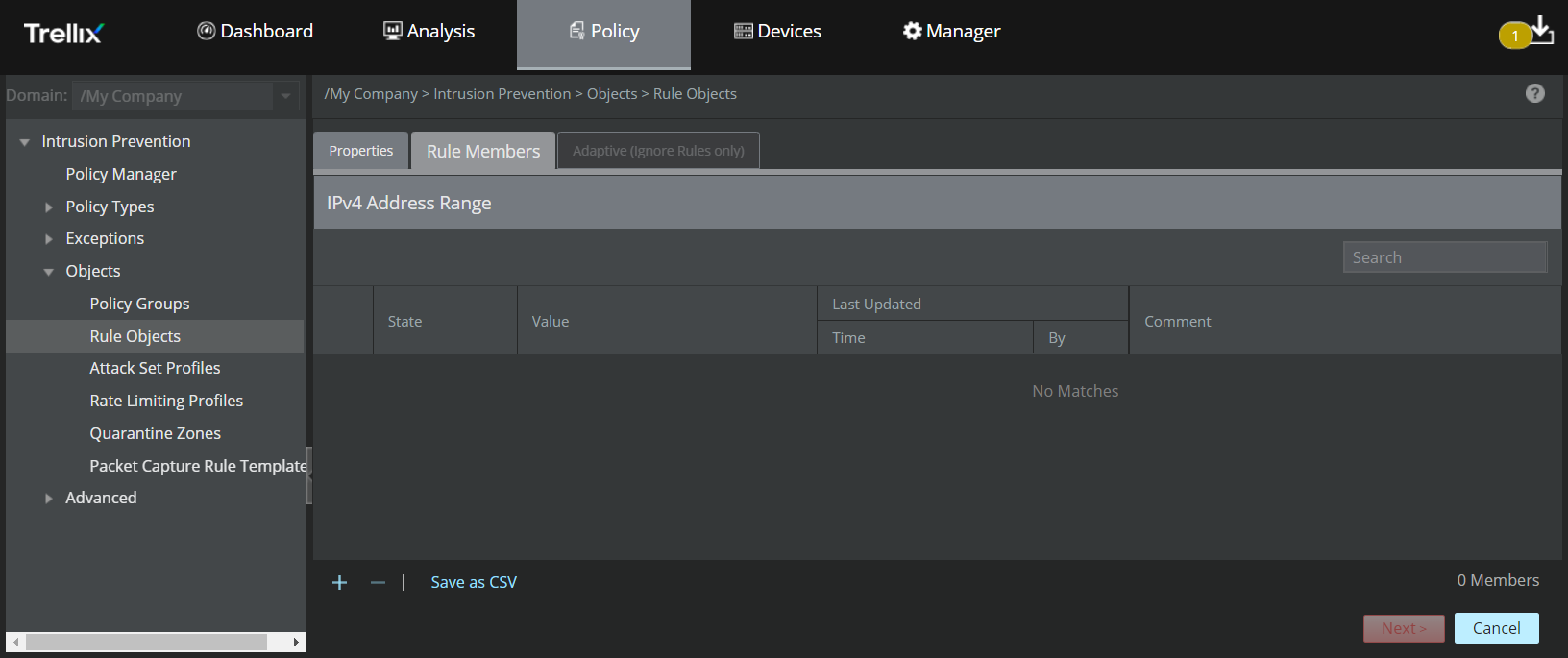Sort by State column header

tap(445, 321)
